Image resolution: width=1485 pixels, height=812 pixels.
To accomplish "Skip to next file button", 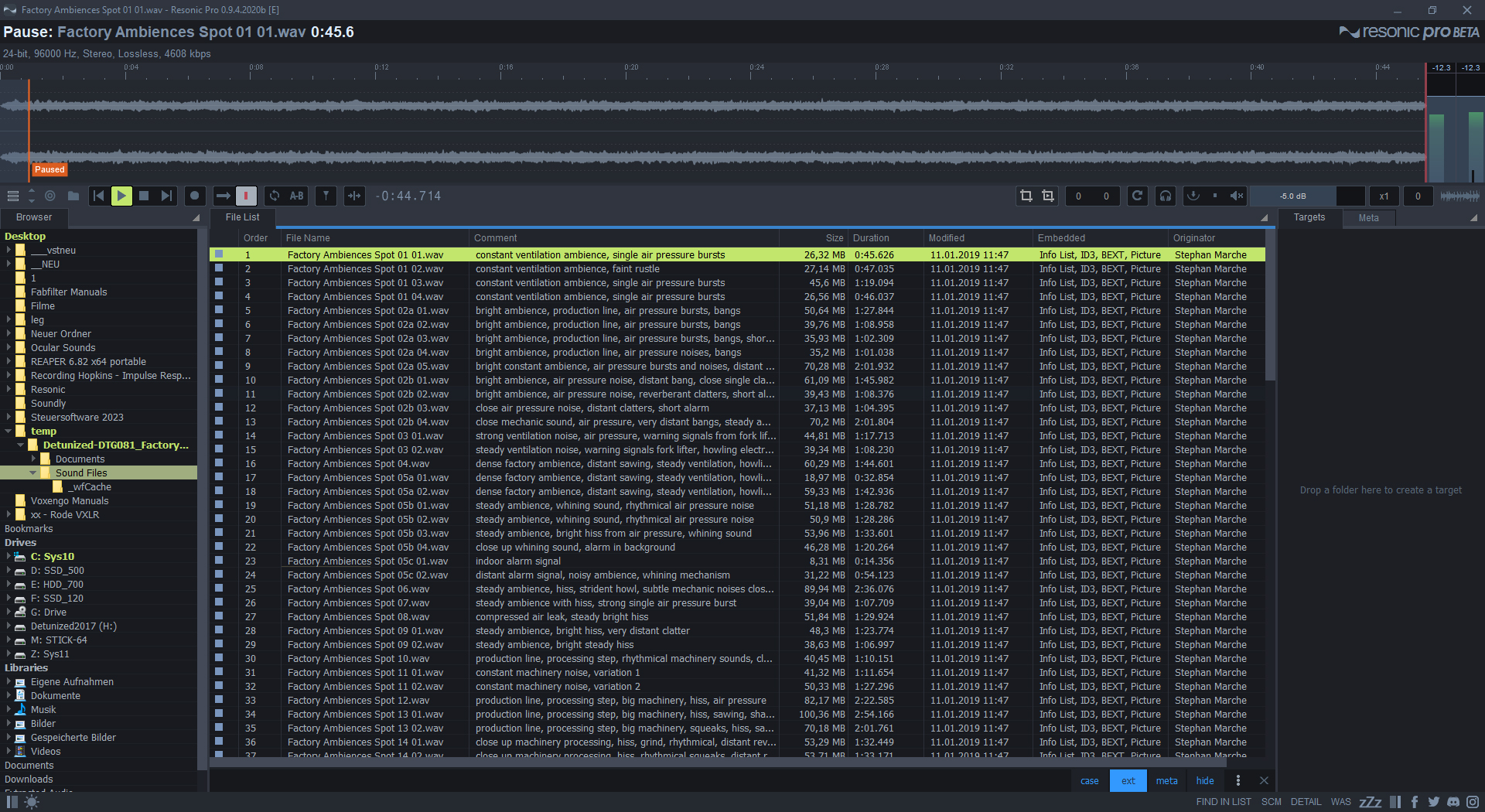I will tap(166, 196).
